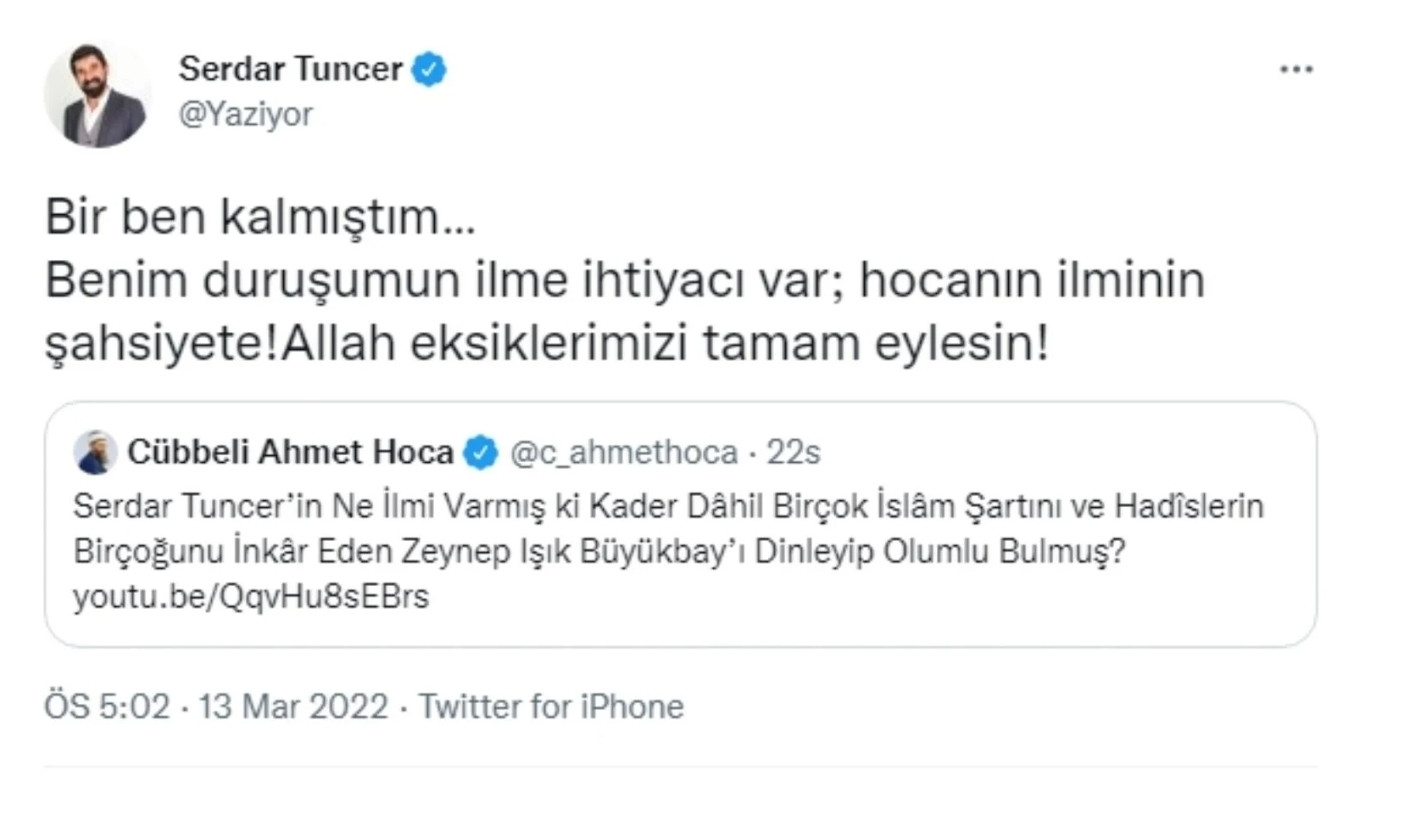Click the verified badge beside Cübbeli Ahmet Hoca
Screen dimensions: 1403x825
tap(482, 451)
